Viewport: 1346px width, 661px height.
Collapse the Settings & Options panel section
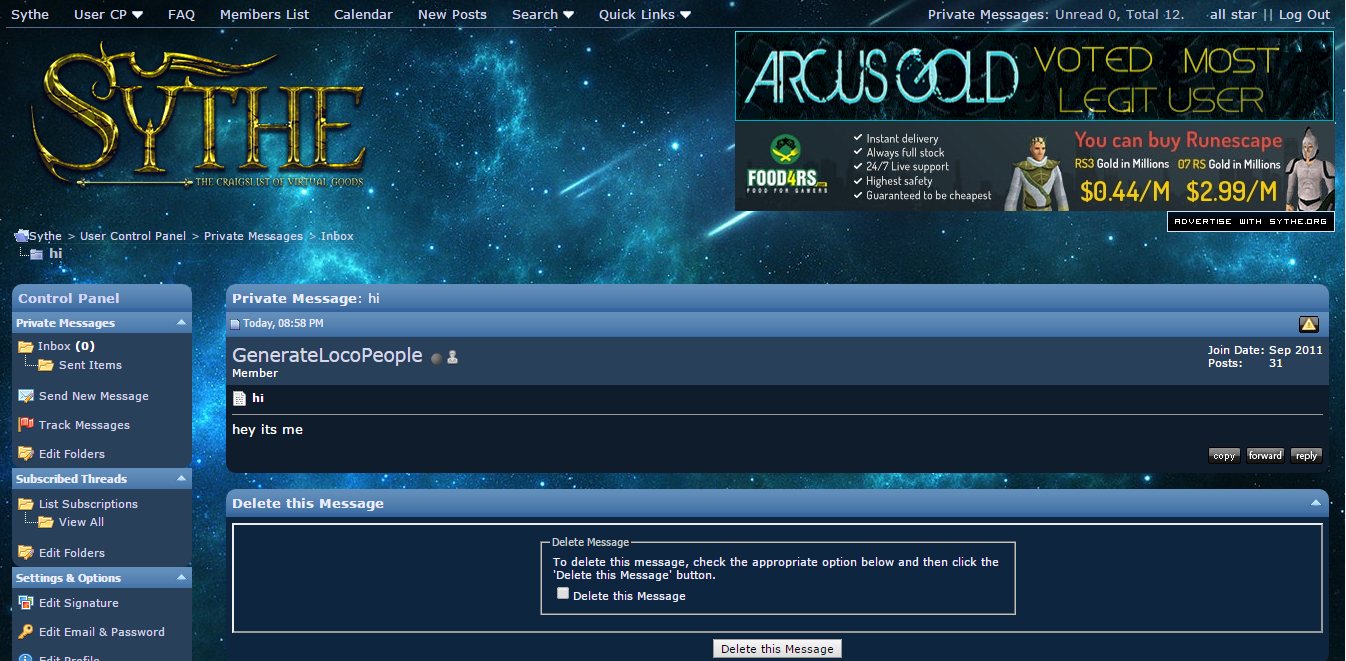(x=181, y=578)
